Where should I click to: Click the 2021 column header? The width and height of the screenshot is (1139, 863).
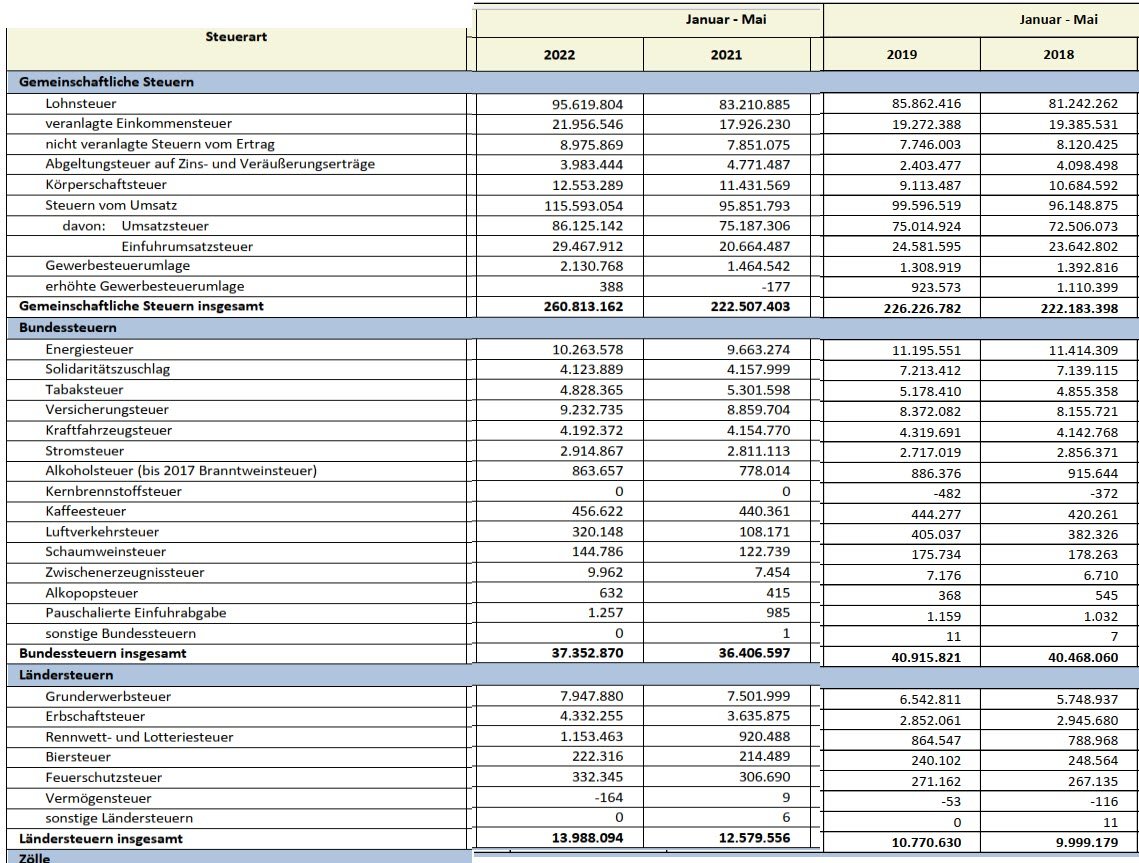tap(726, 54)
